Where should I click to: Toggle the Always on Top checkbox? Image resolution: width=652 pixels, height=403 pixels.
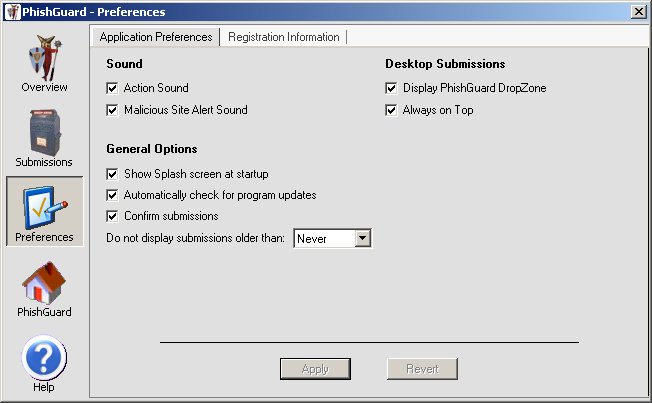click(x=391, y=110)
